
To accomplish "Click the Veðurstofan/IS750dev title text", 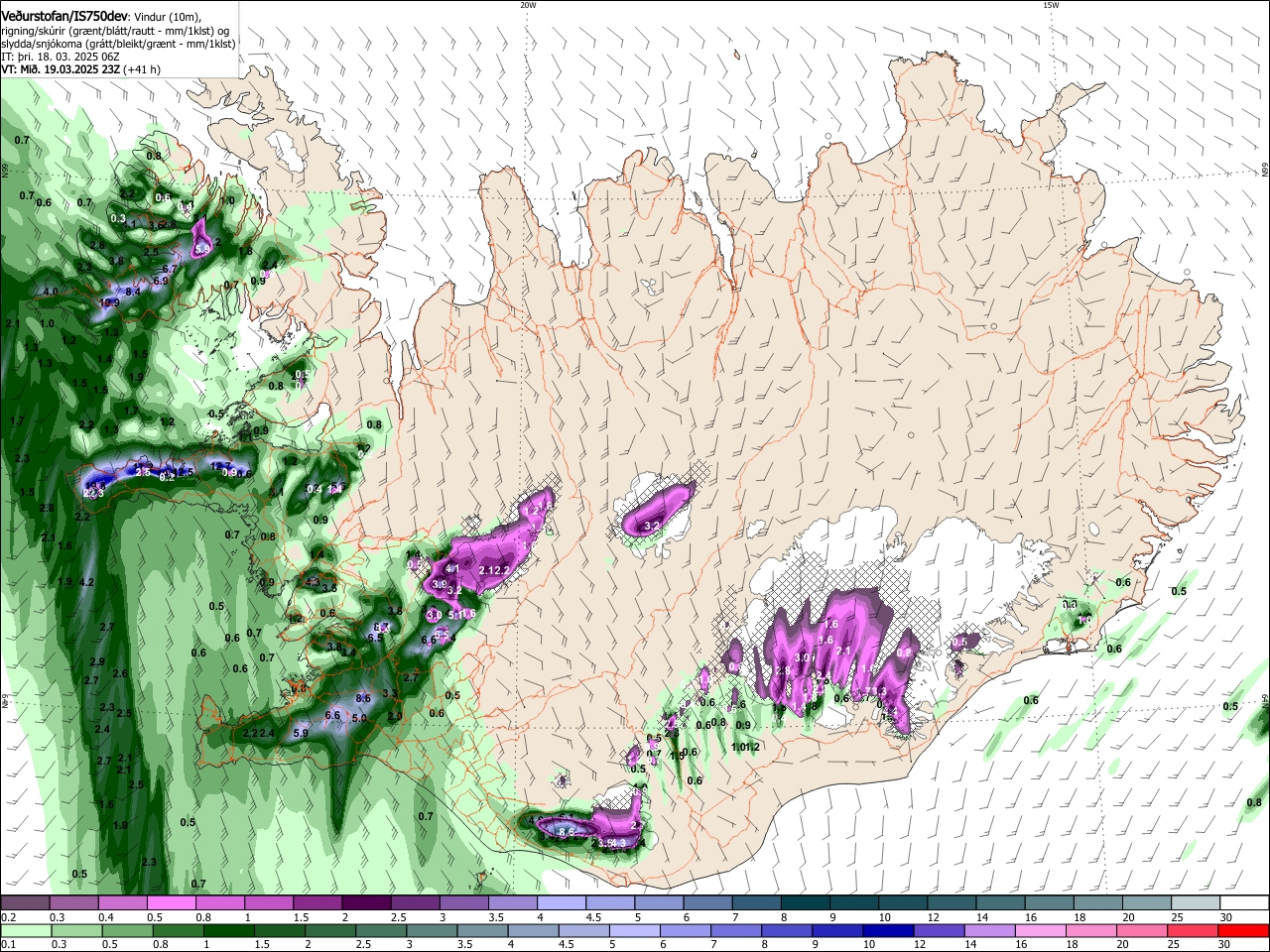I will 64,16.
